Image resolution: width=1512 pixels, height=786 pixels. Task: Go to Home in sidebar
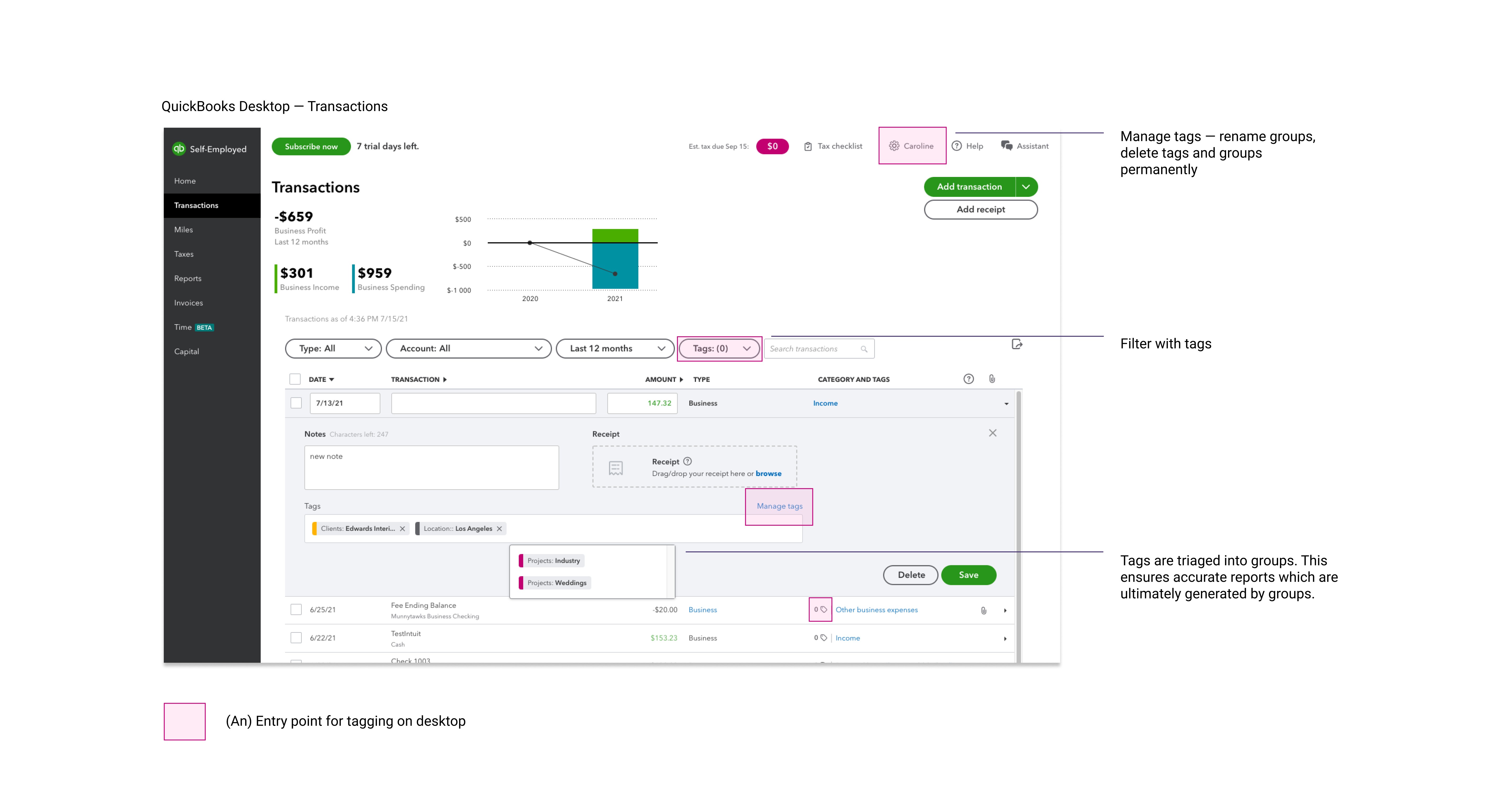click(212, 181)
